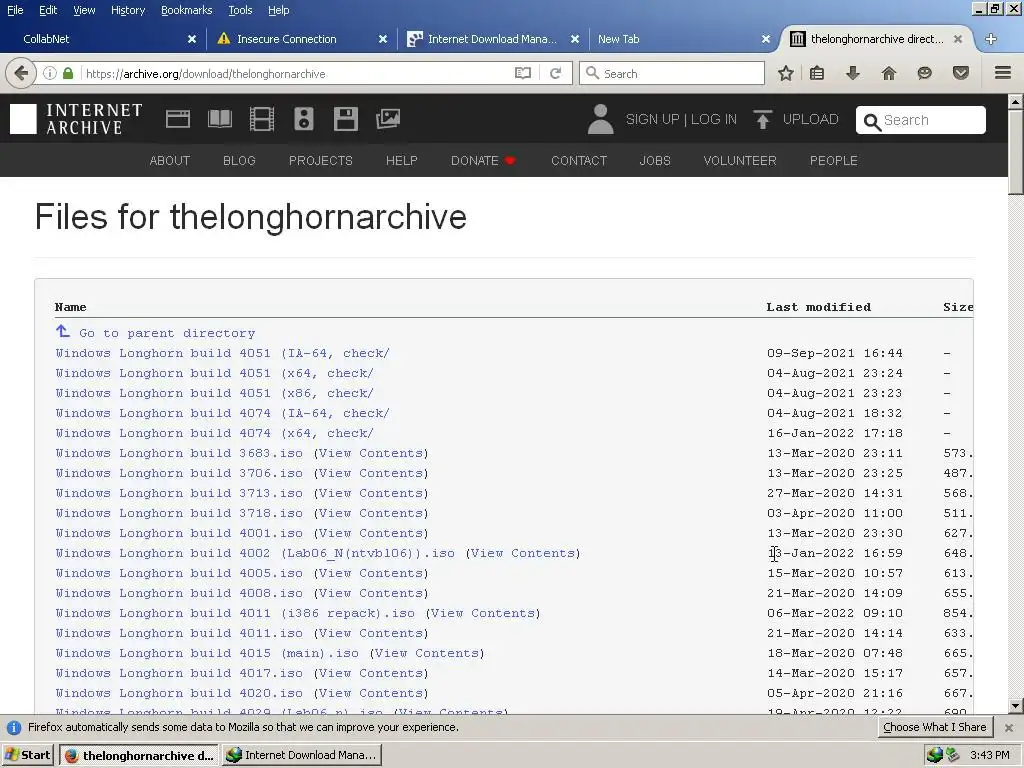This screenshot has width=1024, height=768.
Task: Open site information icon in address bar
Action: tap(50, 73)
